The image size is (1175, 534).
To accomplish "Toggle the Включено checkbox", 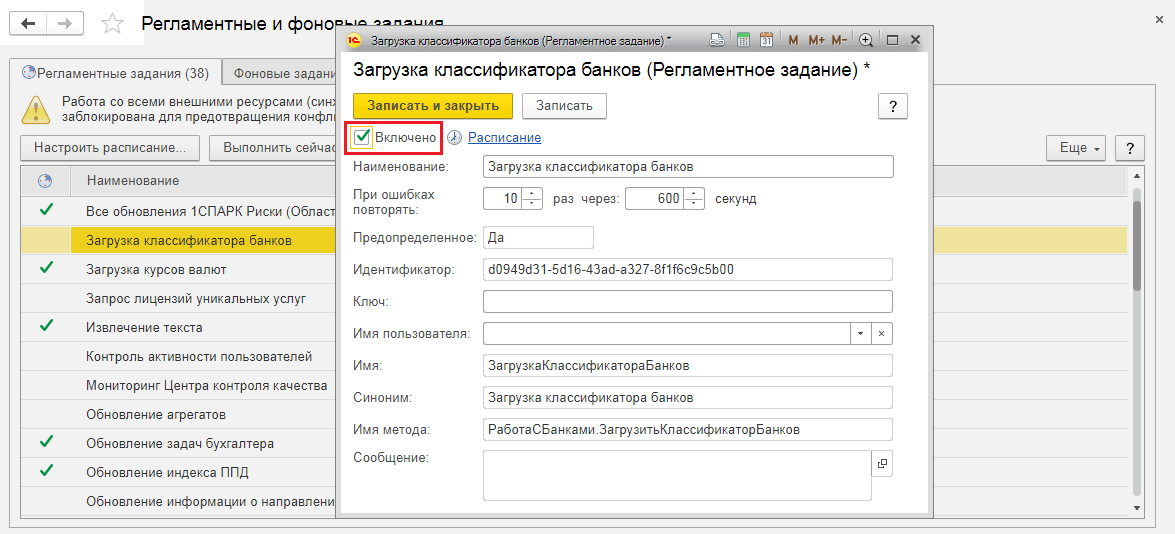I will 362,137.
